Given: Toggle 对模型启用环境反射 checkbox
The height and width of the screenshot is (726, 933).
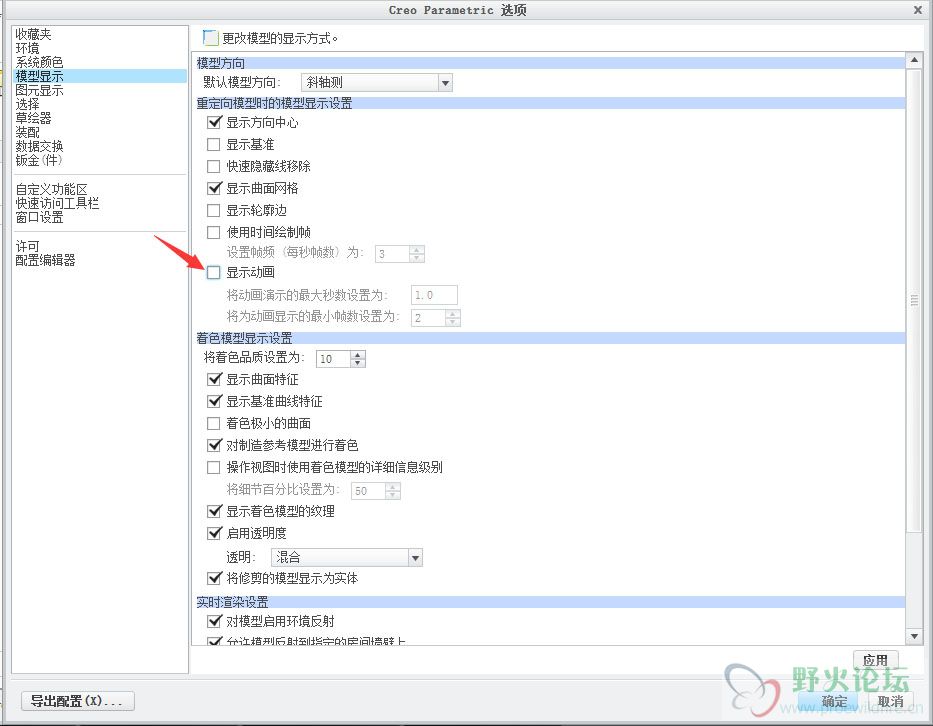Looking at the screenshot, I should 214,622.
